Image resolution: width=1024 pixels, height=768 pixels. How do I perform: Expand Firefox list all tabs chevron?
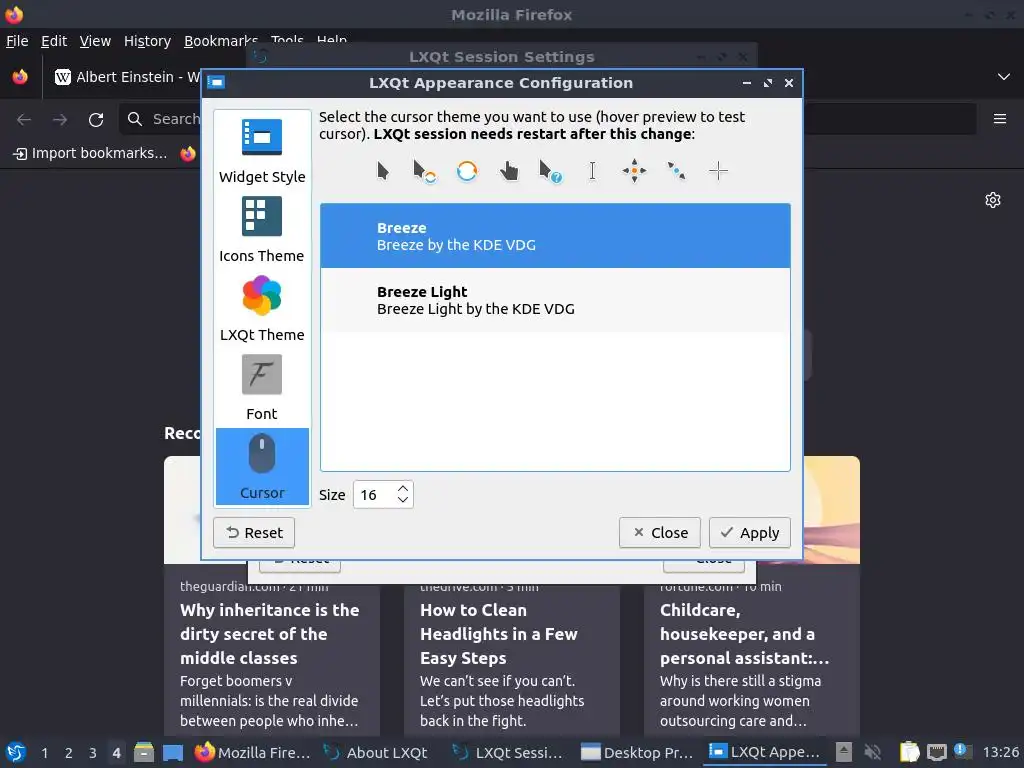1004,77
